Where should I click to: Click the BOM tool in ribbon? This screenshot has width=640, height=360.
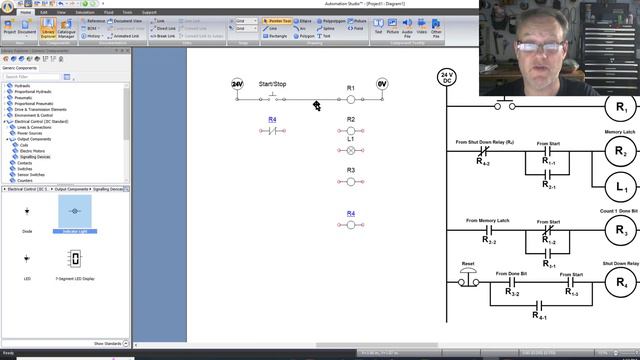(x=89, y=28)
